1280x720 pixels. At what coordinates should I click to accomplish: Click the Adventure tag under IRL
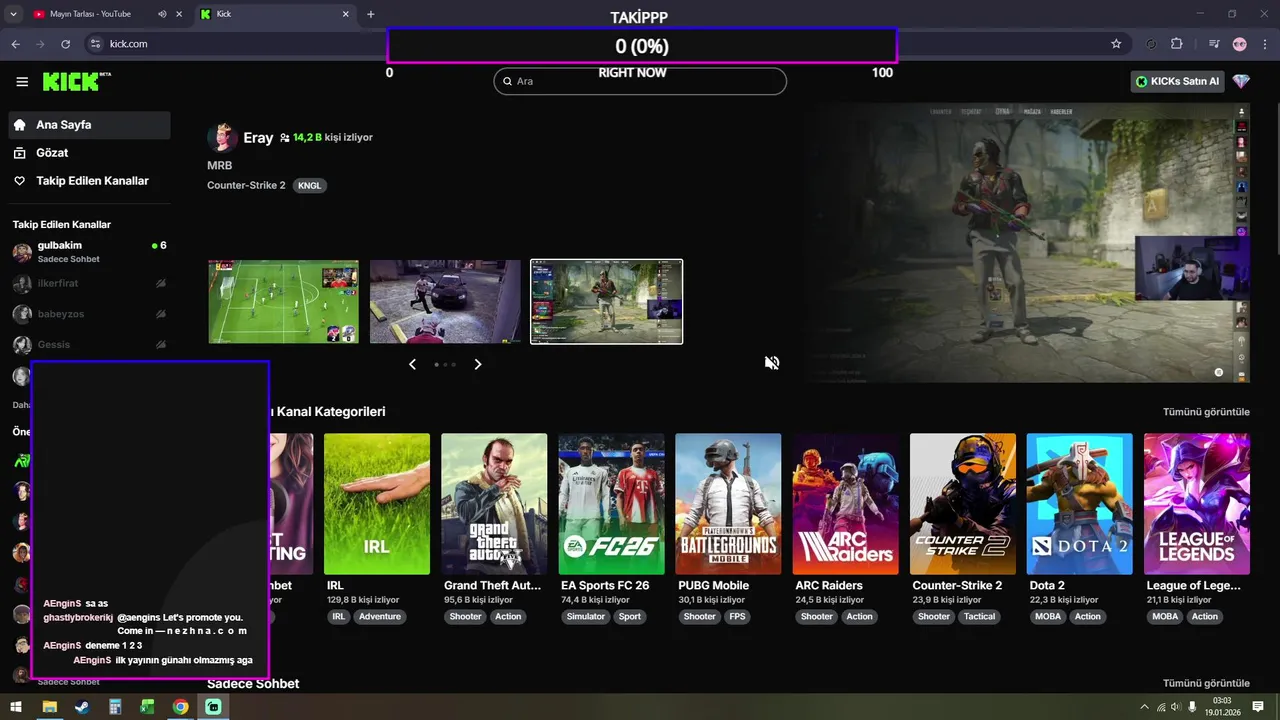tap(380, 617)
